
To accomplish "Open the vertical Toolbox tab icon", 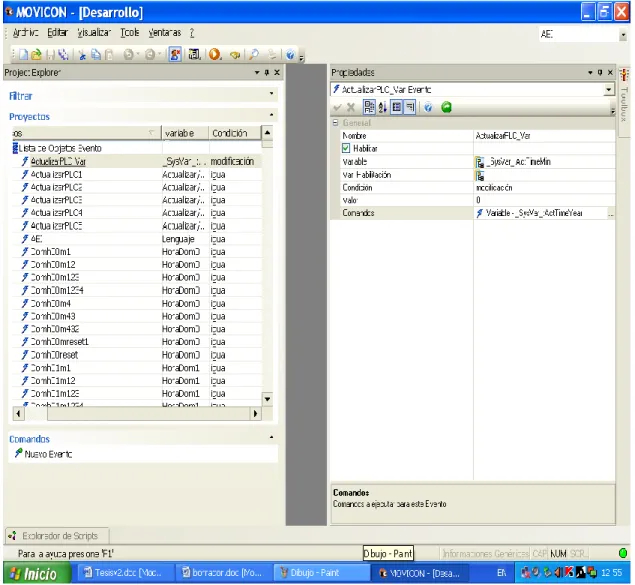I will [x=624, y=74].
